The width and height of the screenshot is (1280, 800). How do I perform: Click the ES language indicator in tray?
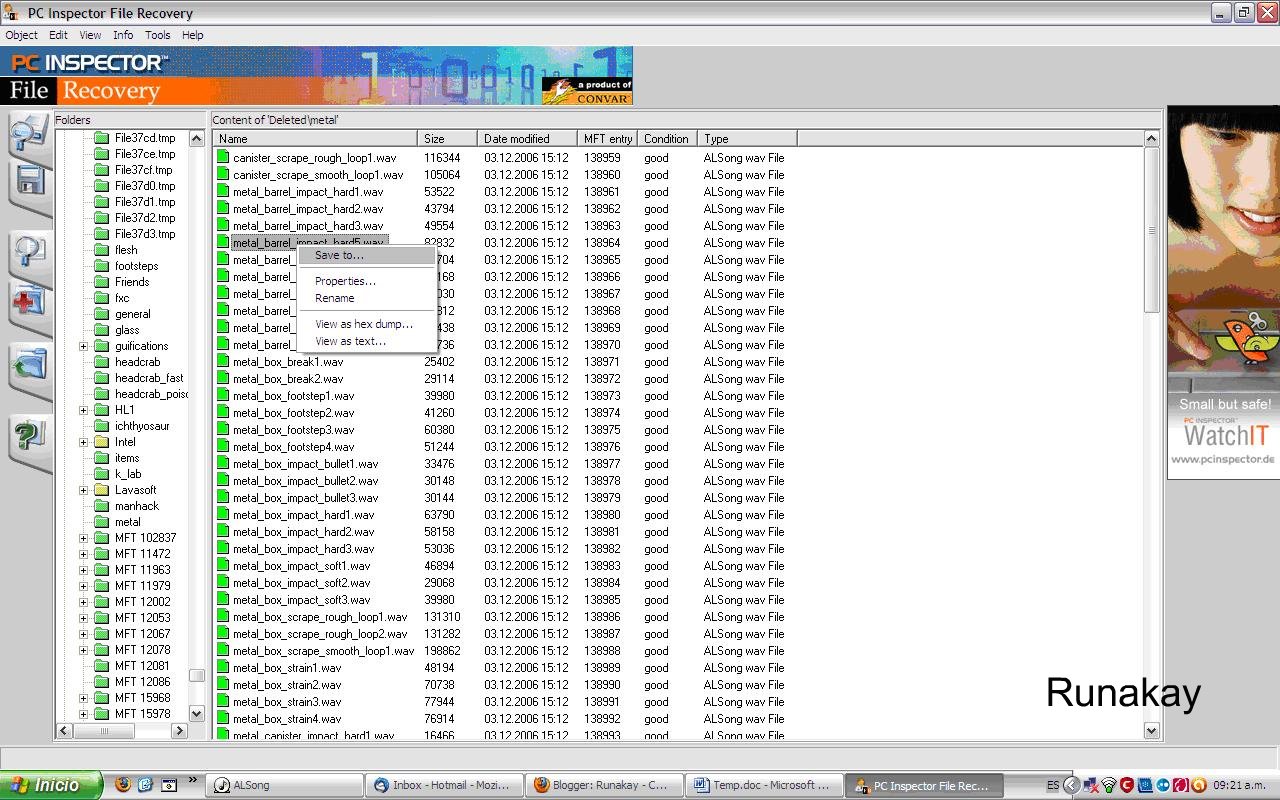click(x=1053, y=786)
